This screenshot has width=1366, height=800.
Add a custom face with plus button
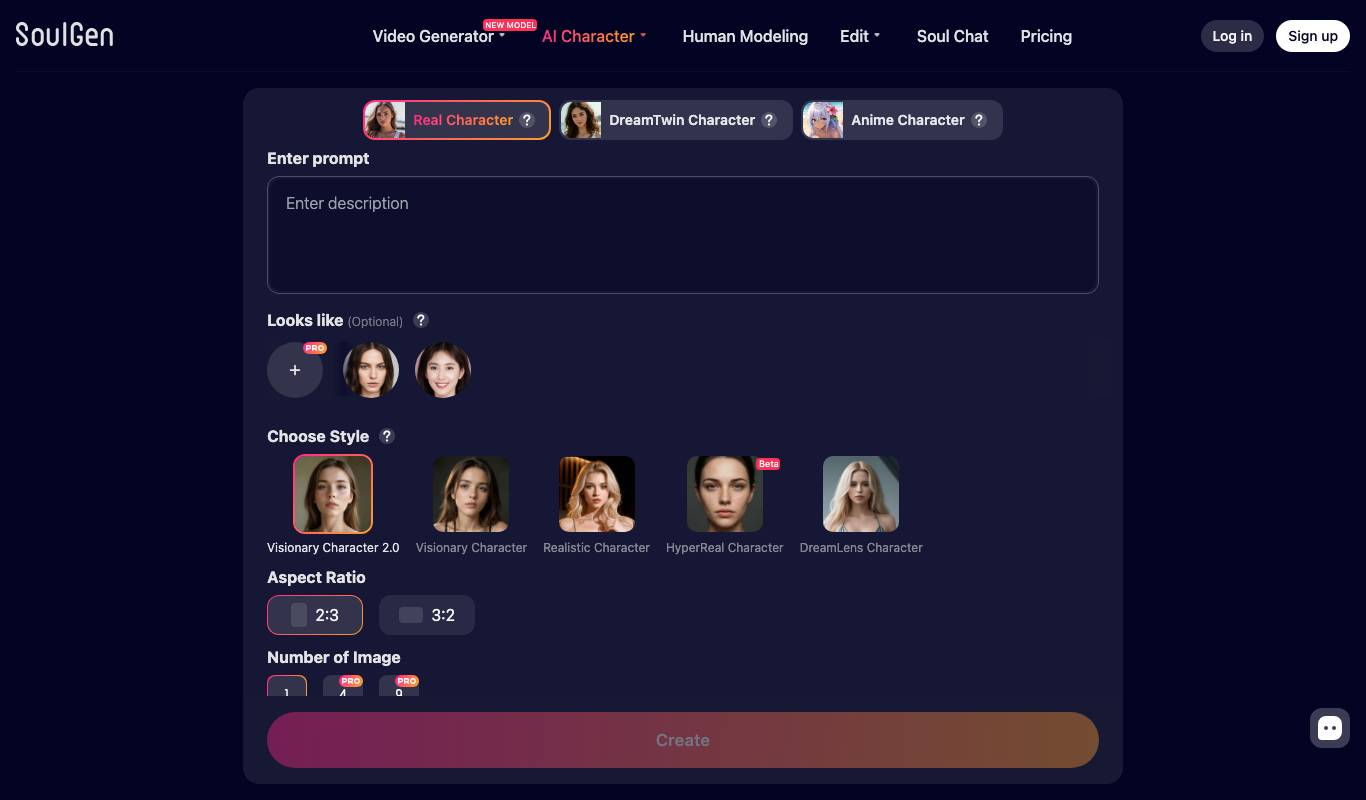point(295,370)
